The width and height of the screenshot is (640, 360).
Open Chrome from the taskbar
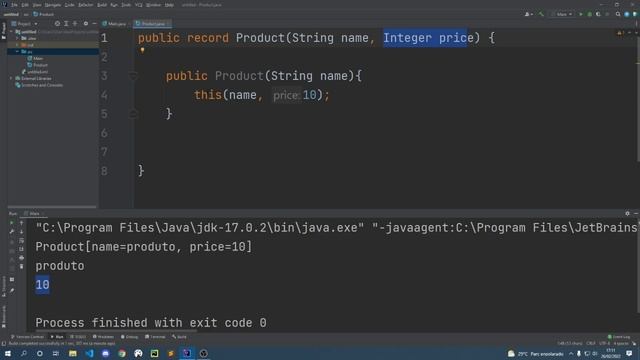click(x=122, y=353)
